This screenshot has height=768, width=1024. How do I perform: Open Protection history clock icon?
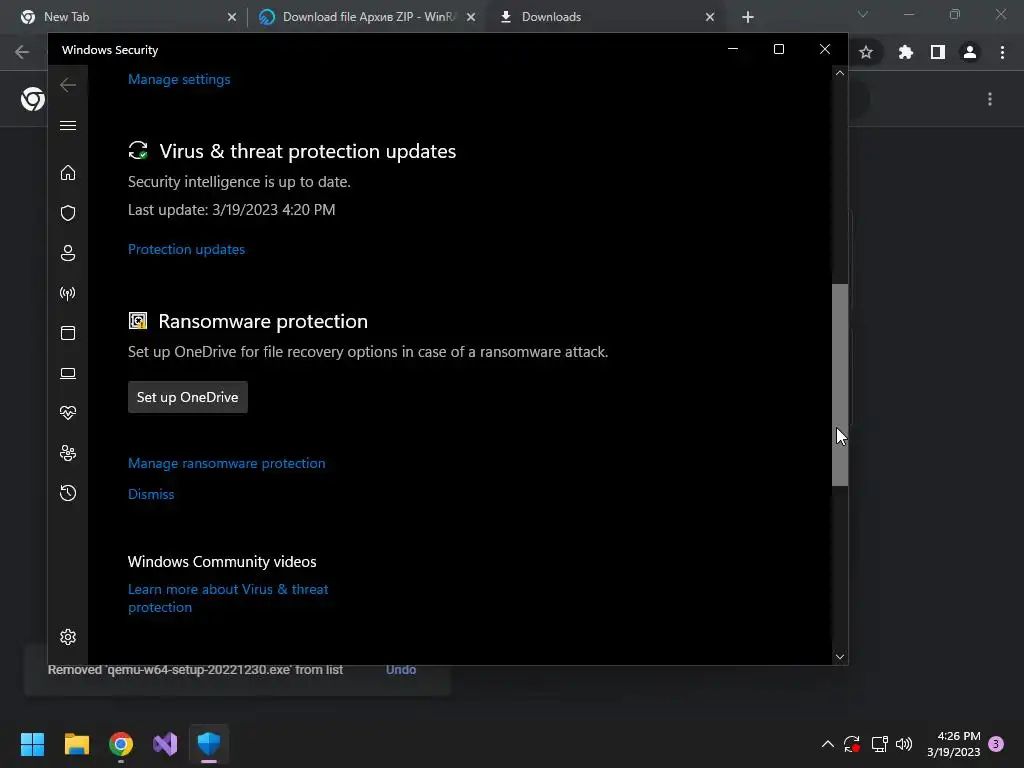pos(68,493)
